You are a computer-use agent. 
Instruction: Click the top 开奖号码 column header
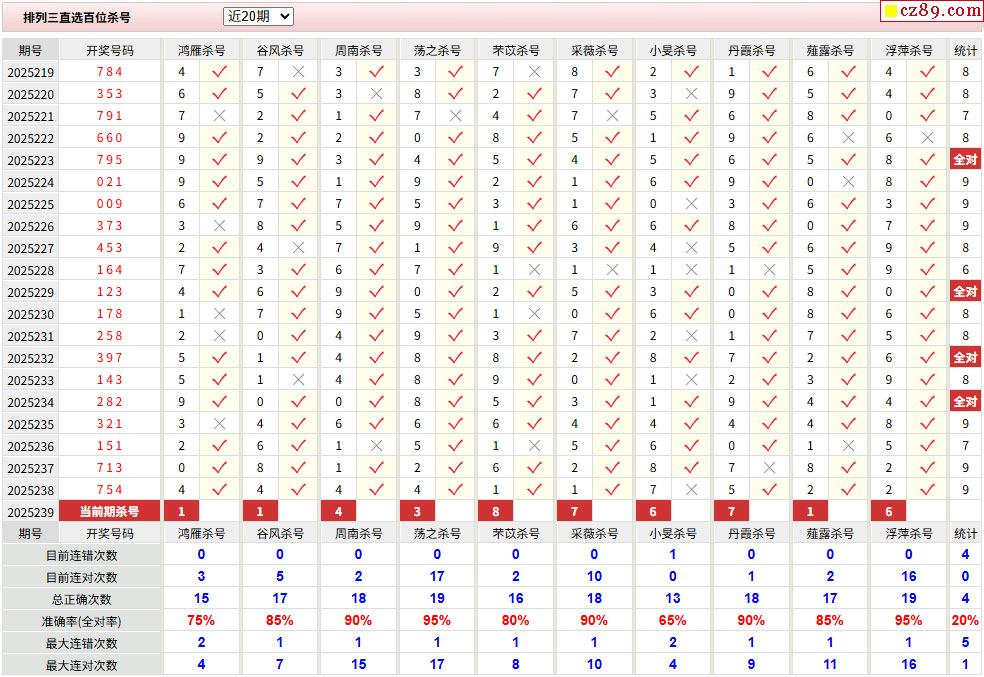(110, 50)
